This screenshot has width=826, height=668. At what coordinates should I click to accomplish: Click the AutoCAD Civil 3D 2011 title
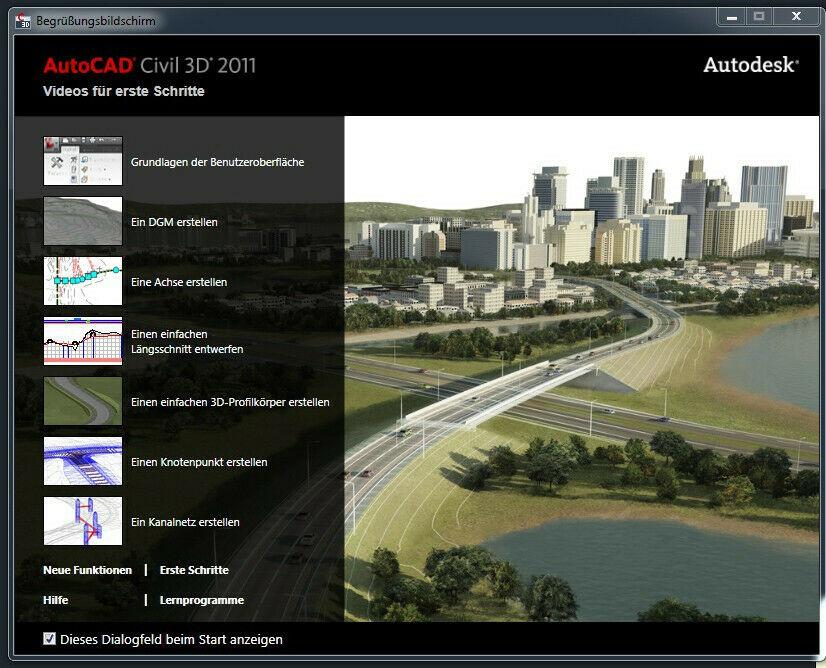coord(150,66)
